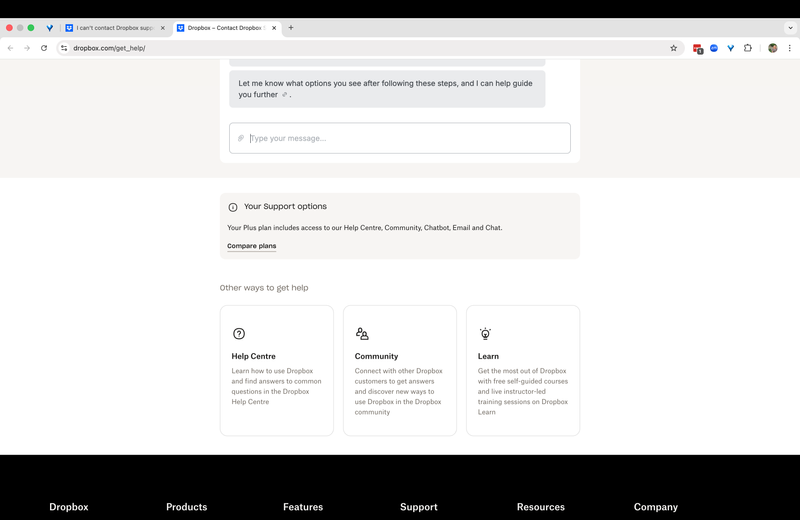Open the Chrome three-dot menu

(789, 48)
